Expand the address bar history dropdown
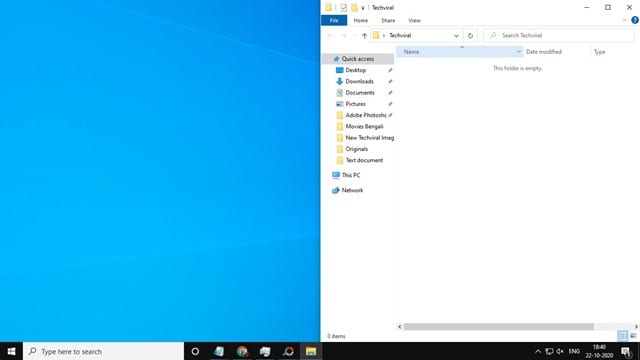This screenshot has height=360, width=640. pyautogui.click(x=456, y=36)
